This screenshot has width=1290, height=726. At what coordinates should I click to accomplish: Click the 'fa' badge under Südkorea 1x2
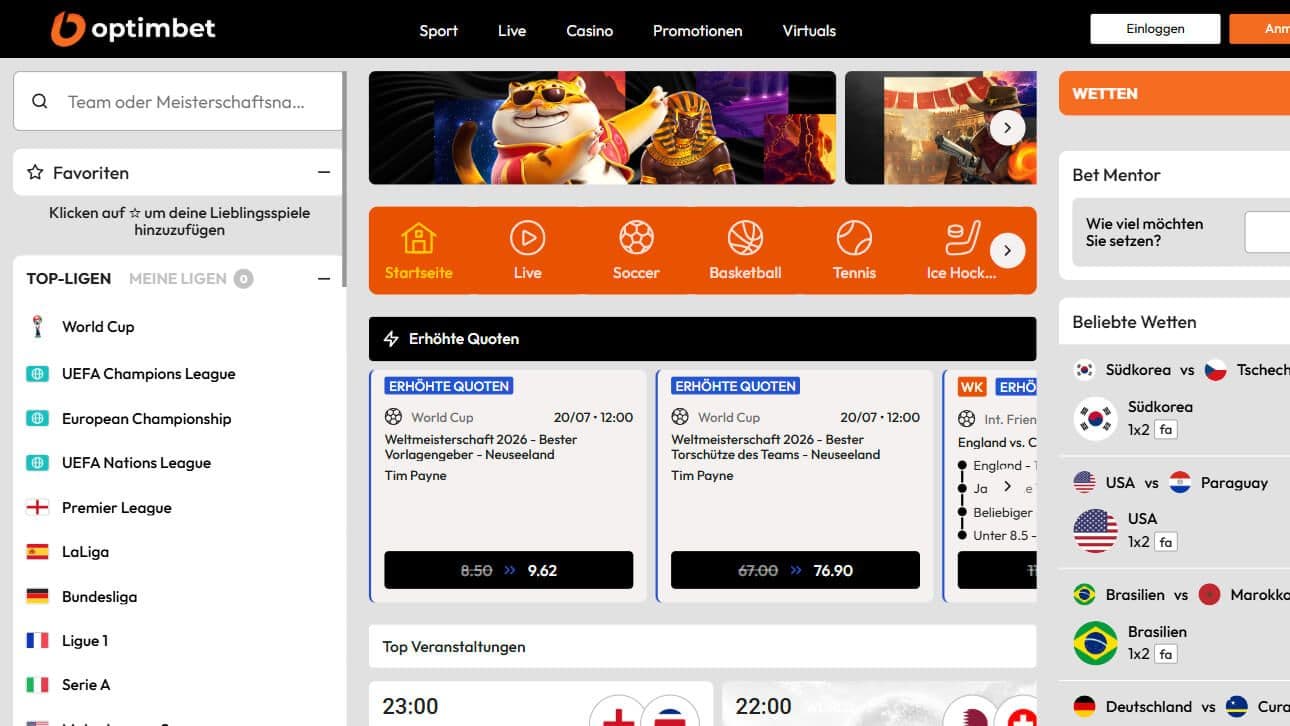click(1165, 430)
